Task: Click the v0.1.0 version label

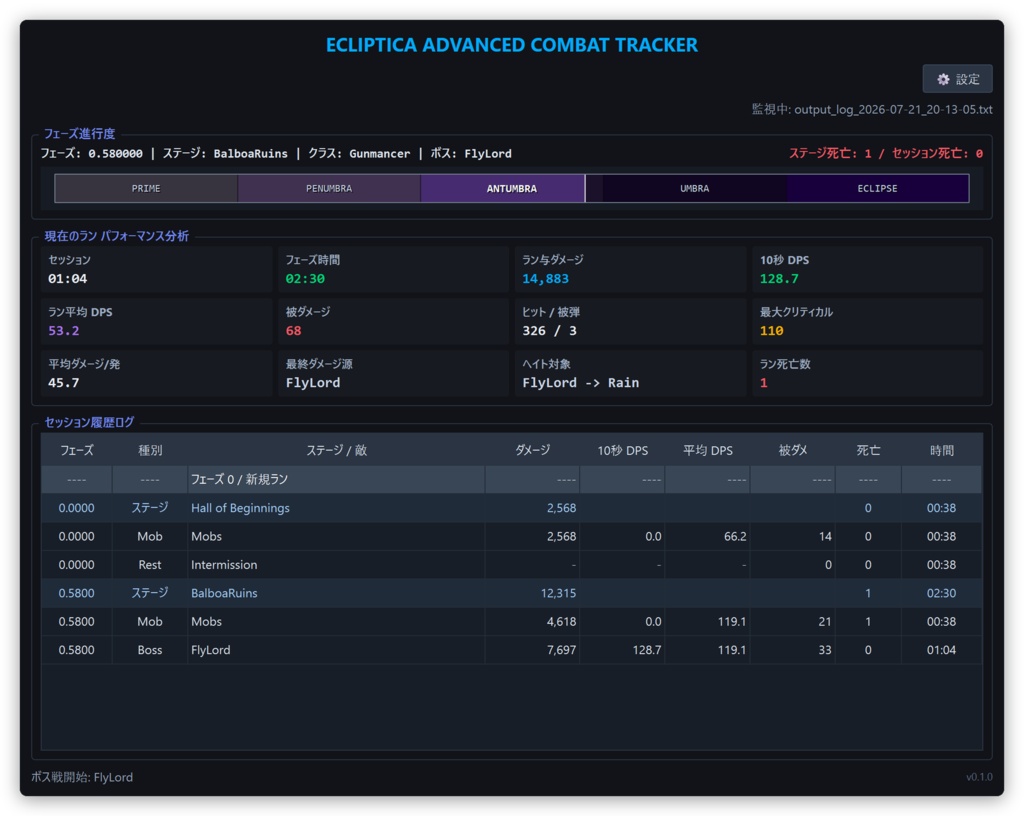Action: tap(979, 777)
